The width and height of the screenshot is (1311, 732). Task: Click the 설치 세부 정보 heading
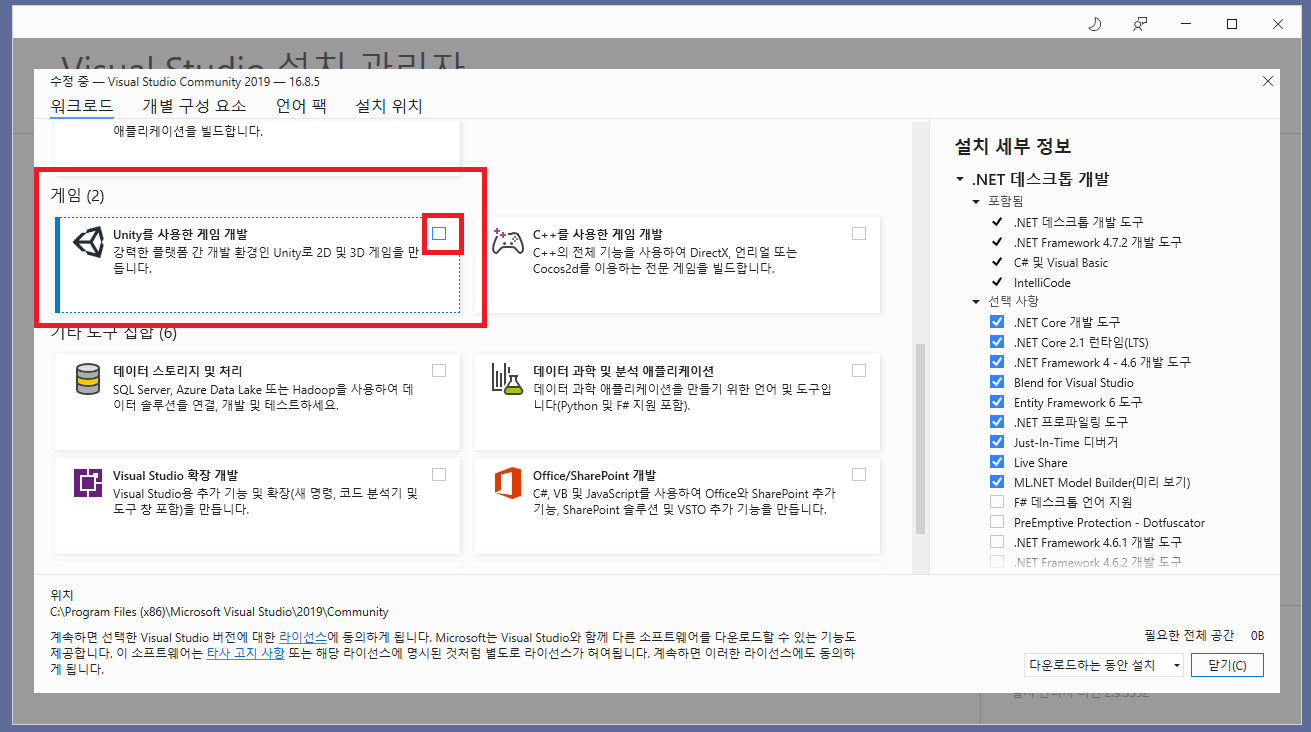pos(1013,146)
